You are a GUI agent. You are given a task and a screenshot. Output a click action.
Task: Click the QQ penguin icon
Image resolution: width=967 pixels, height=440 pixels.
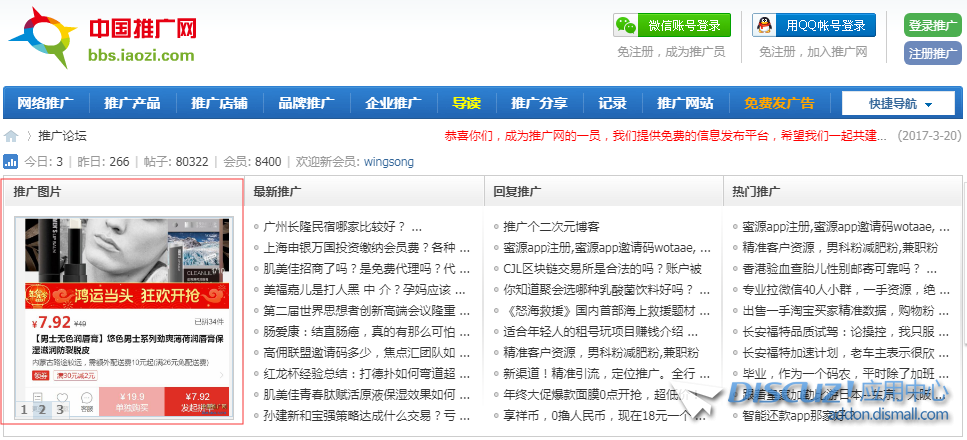pos(766,25)
